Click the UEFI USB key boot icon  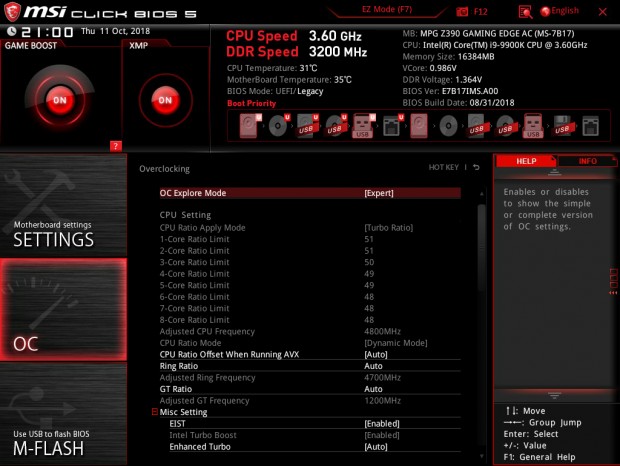tap(363, 126)
